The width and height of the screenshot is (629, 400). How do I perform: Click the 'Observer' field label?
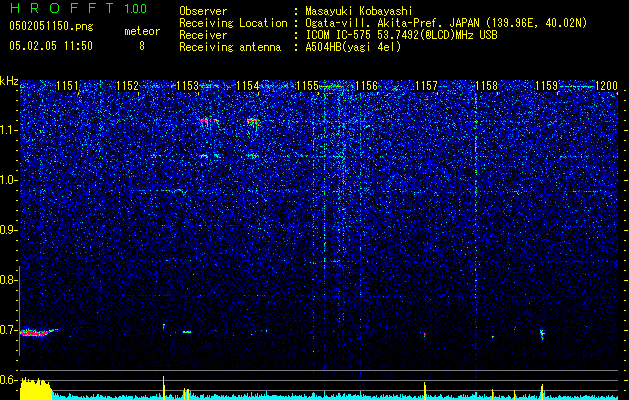203,11
